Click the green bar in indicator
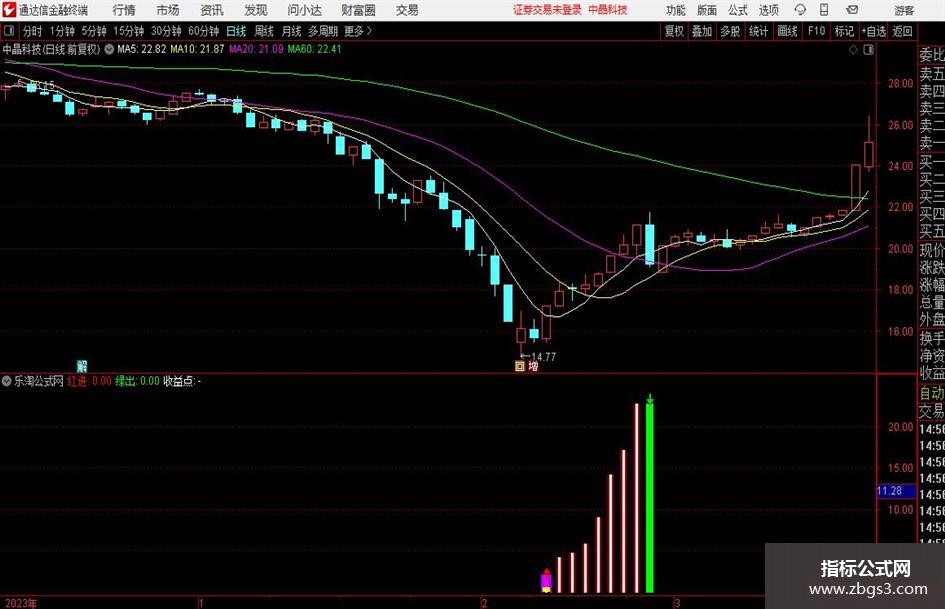 (650, 498)
